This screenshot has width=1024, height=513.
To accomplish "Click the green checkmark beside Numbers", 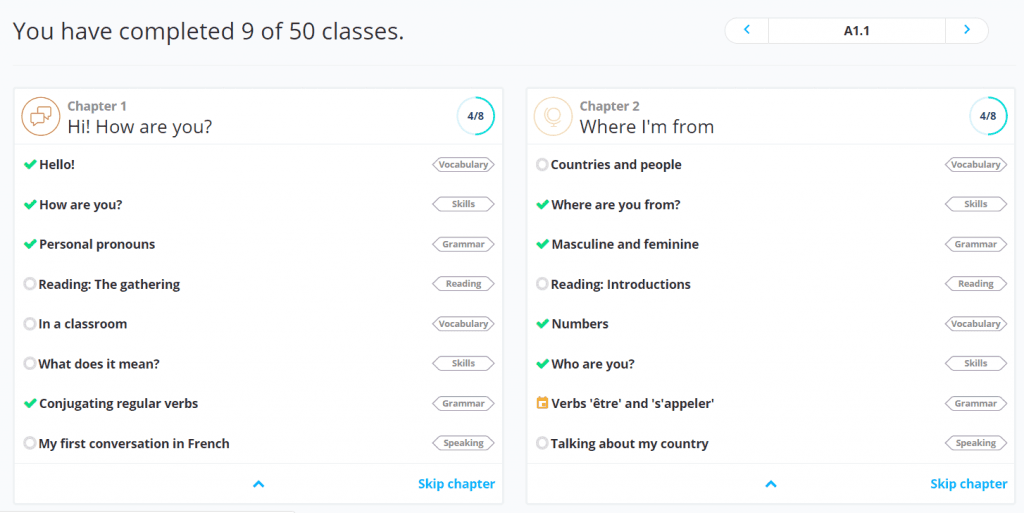I will 542,324.
